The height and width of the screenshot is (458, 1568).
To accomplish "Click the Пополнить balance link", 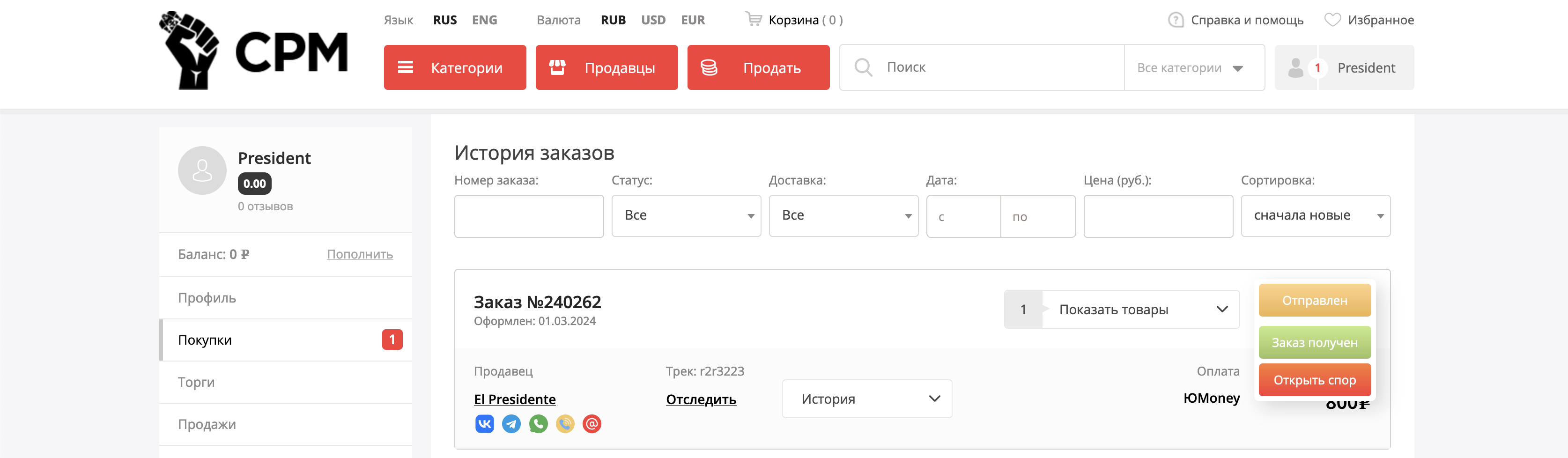I will point(360,254).
